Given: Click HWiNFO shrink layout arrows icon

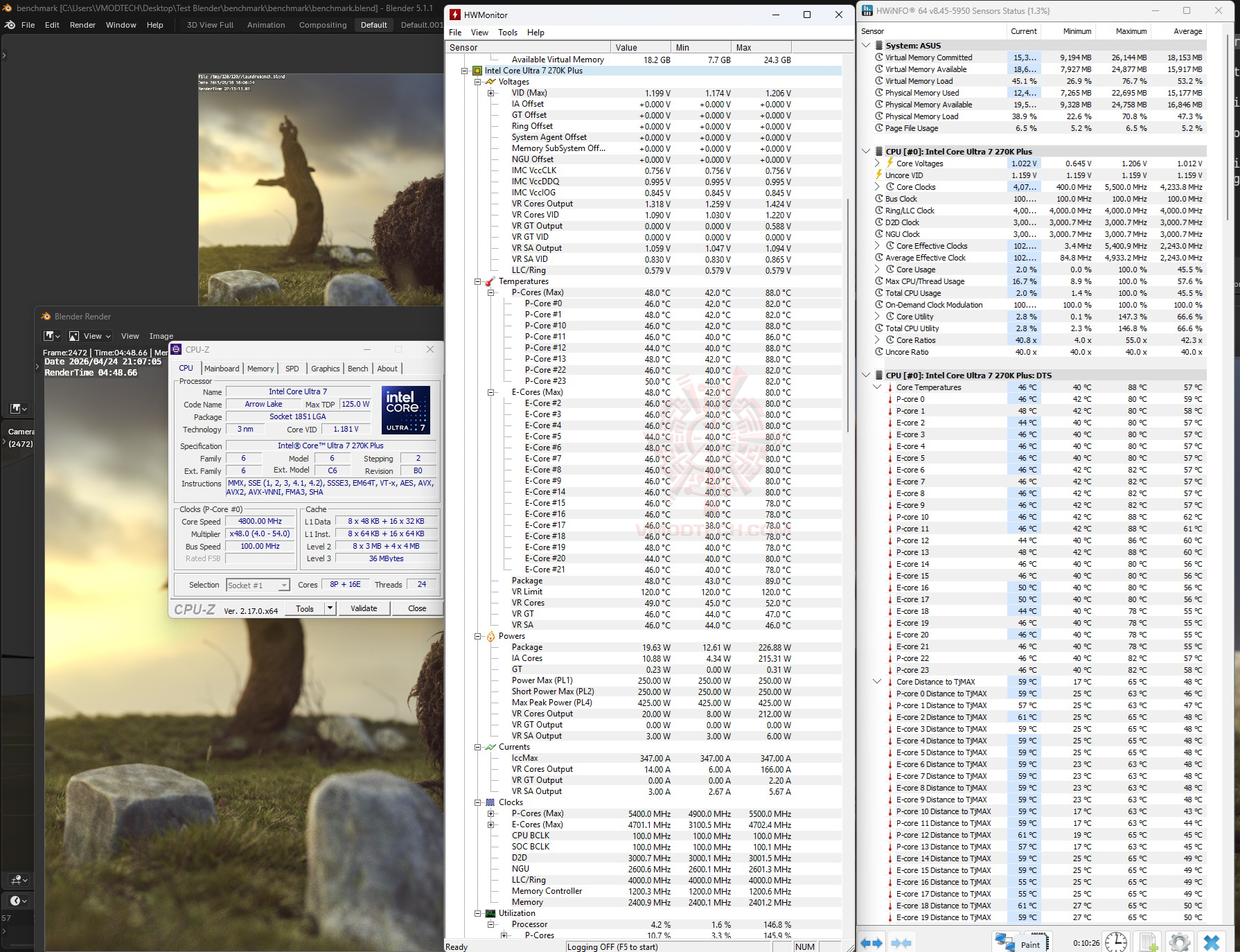Looking at the screenshot, I should click(x=901, y=942).
